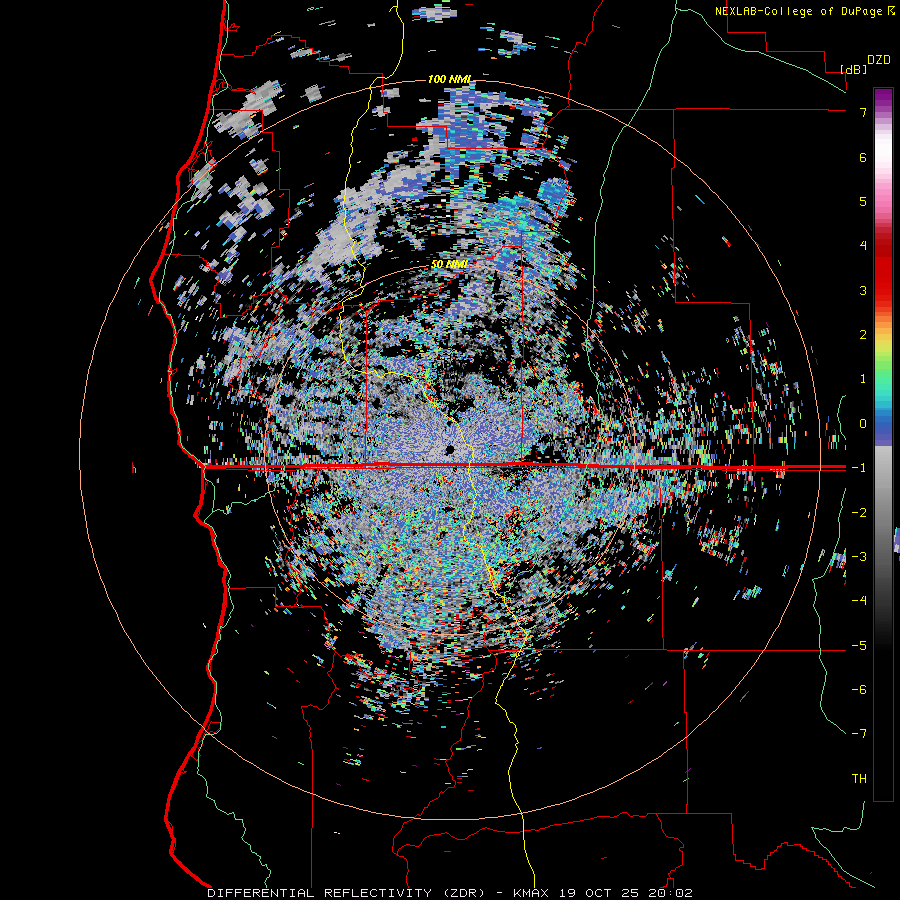Click the 0 dB color scale mark
Viewport: 900px width, 900px height.
click(x=863, y=424)
